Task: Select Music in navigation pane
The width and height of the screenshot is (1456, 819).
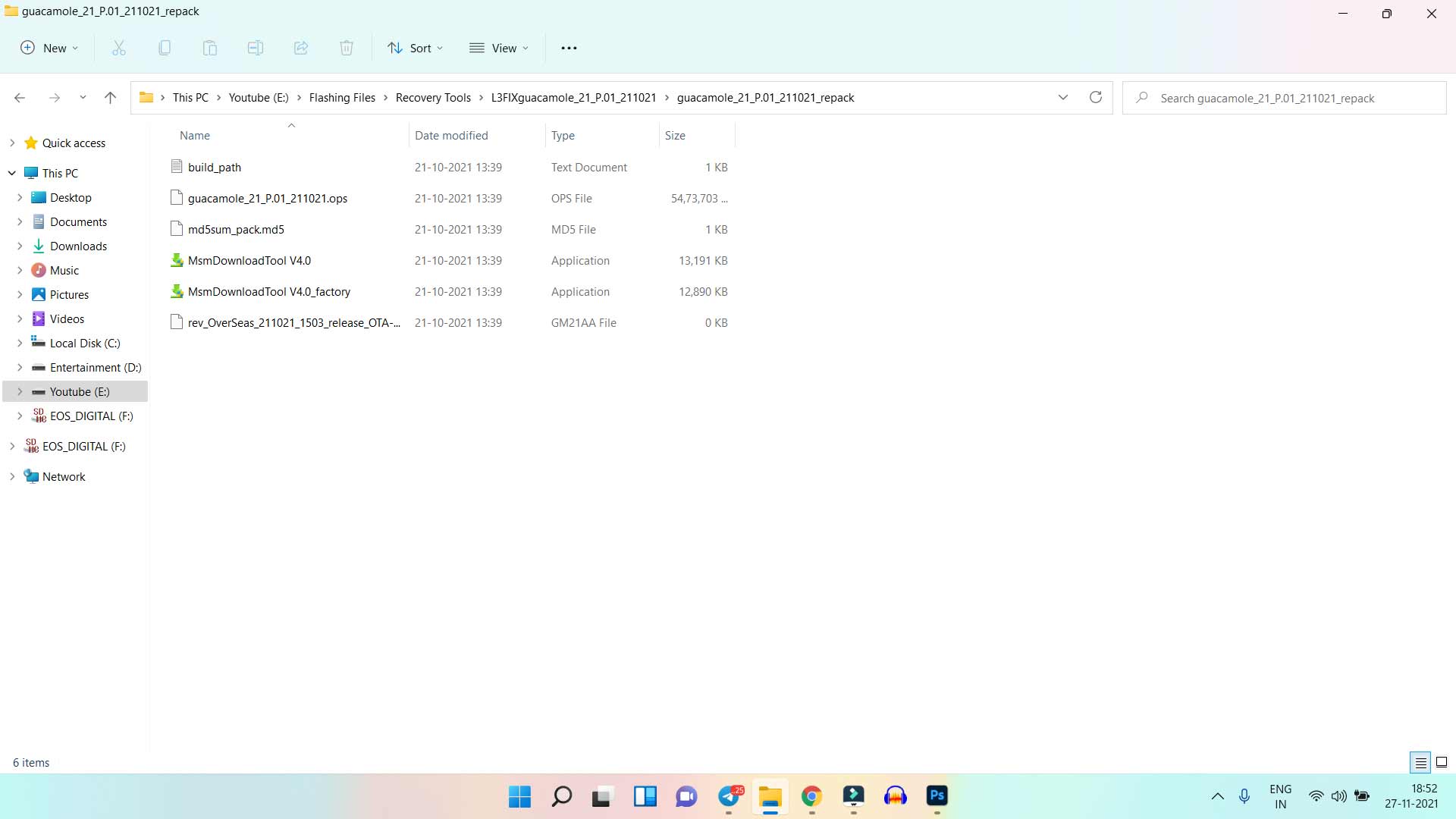Action: click(64, 270)
